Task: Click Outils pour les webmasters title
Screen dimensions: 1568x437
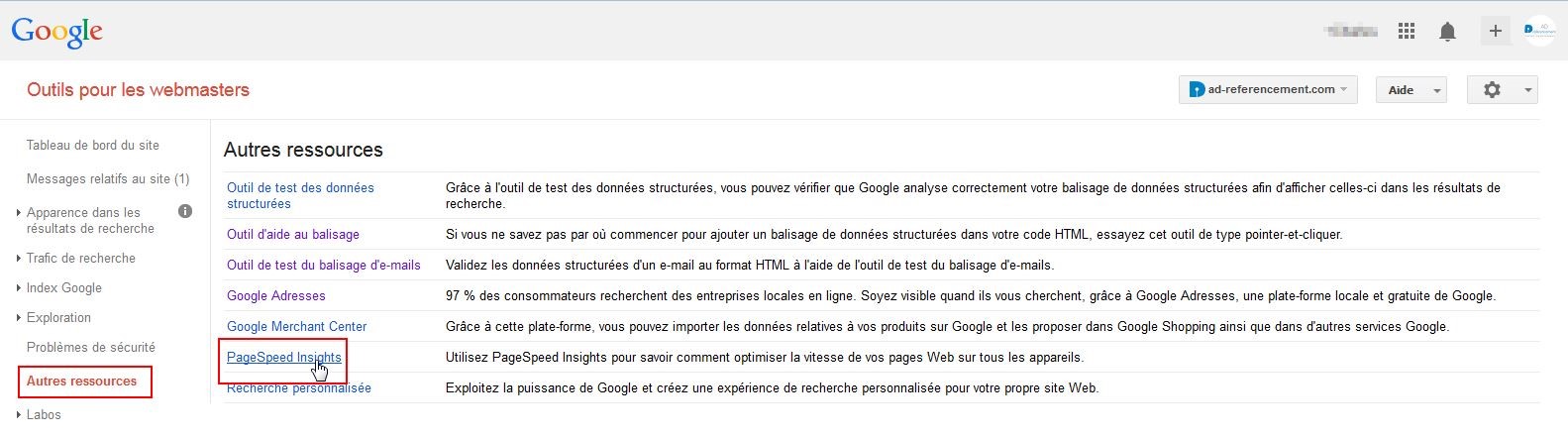Action: click(x=138, y=90)
